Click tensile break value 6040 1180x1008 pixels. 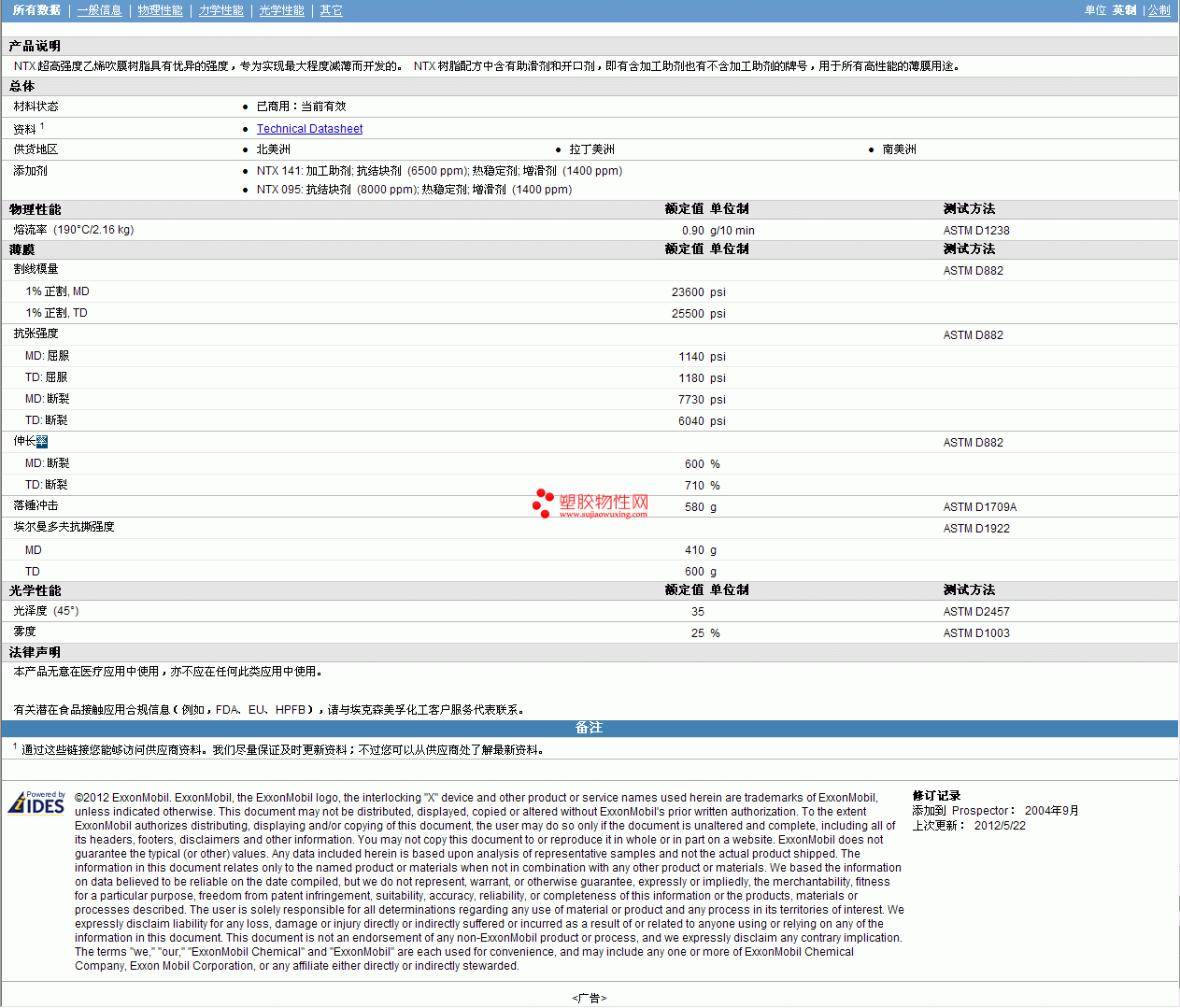tap(691, 421)
